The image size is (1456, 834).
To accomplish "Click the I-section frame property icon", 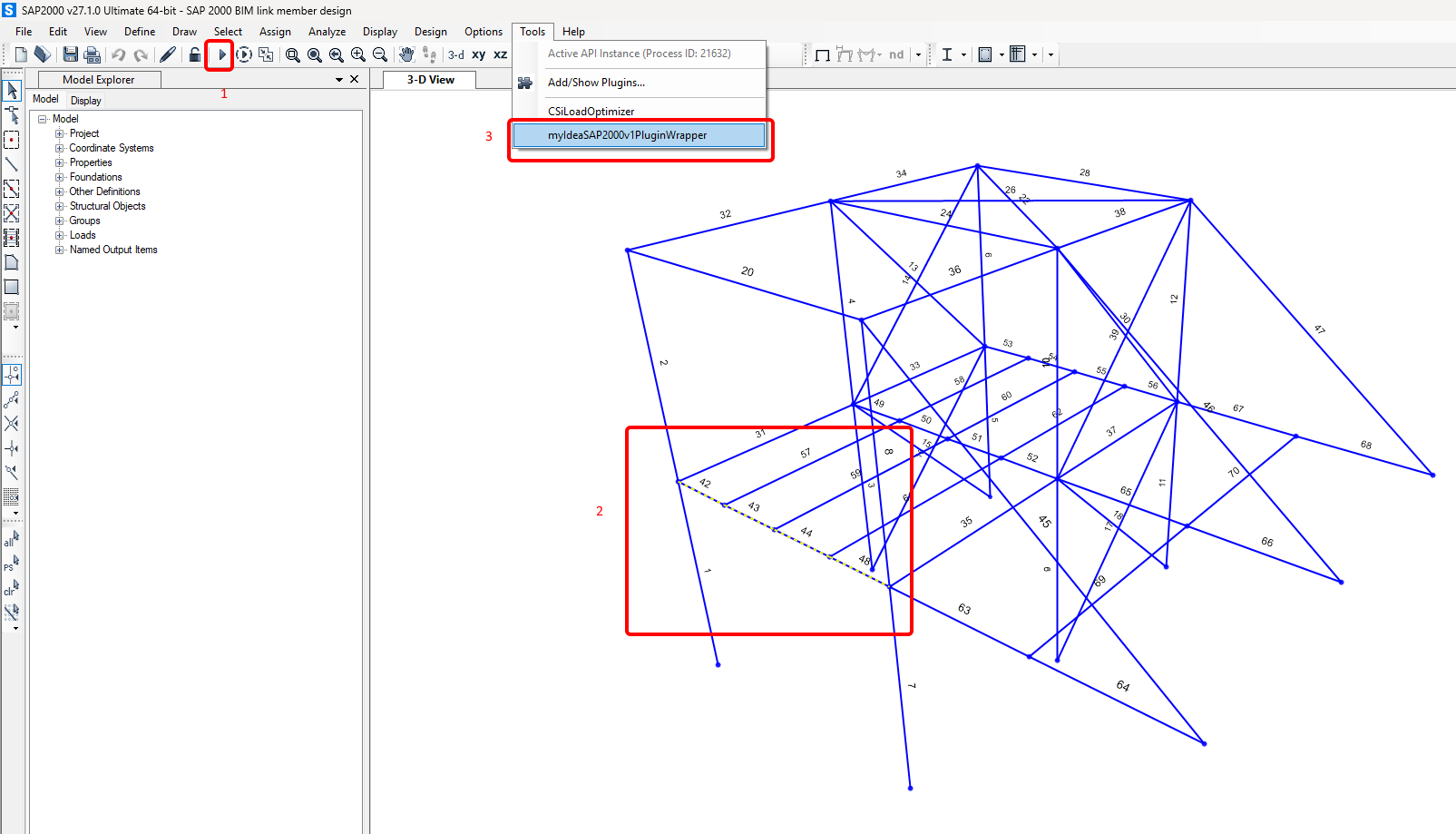I will pyautogui.click(x=947, y=54).
